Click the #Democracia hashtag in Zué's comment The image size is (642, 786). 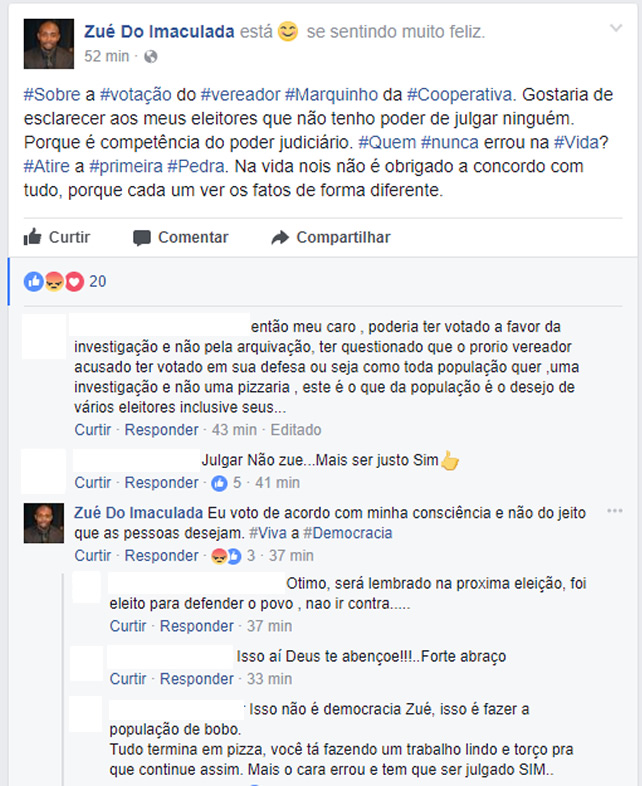click(x=348, y=533)
